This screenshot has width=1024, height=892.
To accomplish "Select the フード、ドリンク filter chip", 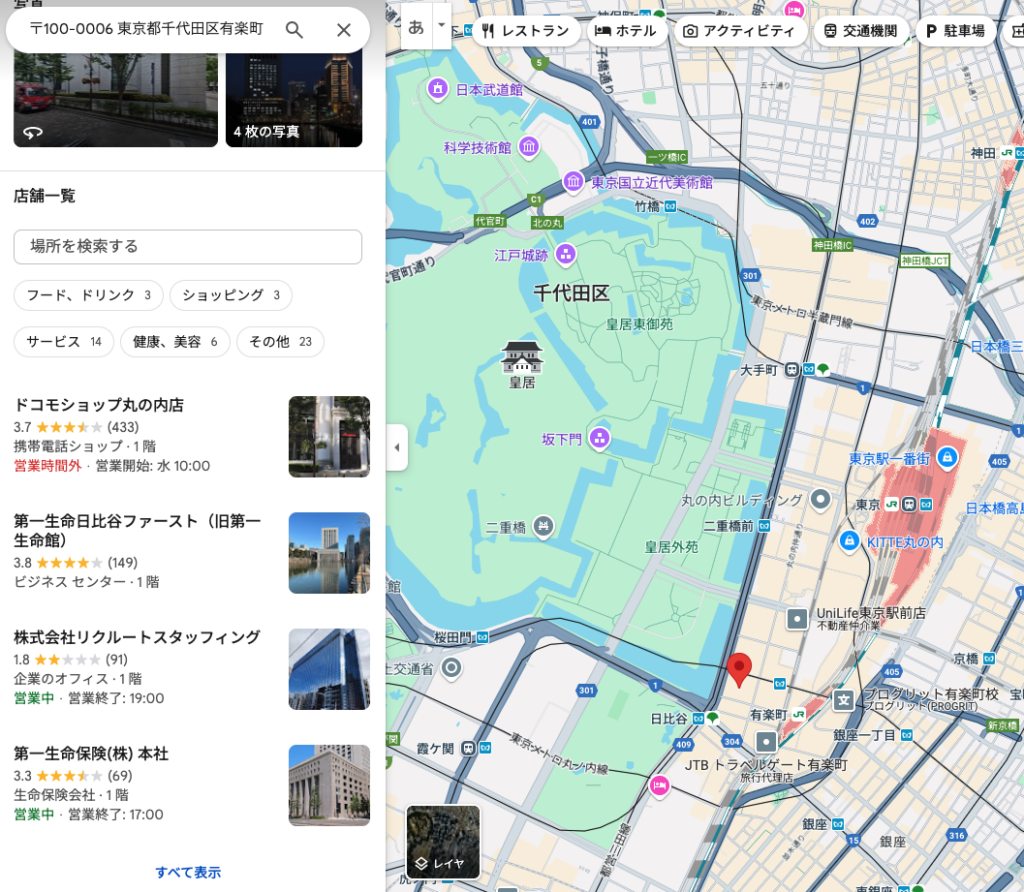I will 88,295.
